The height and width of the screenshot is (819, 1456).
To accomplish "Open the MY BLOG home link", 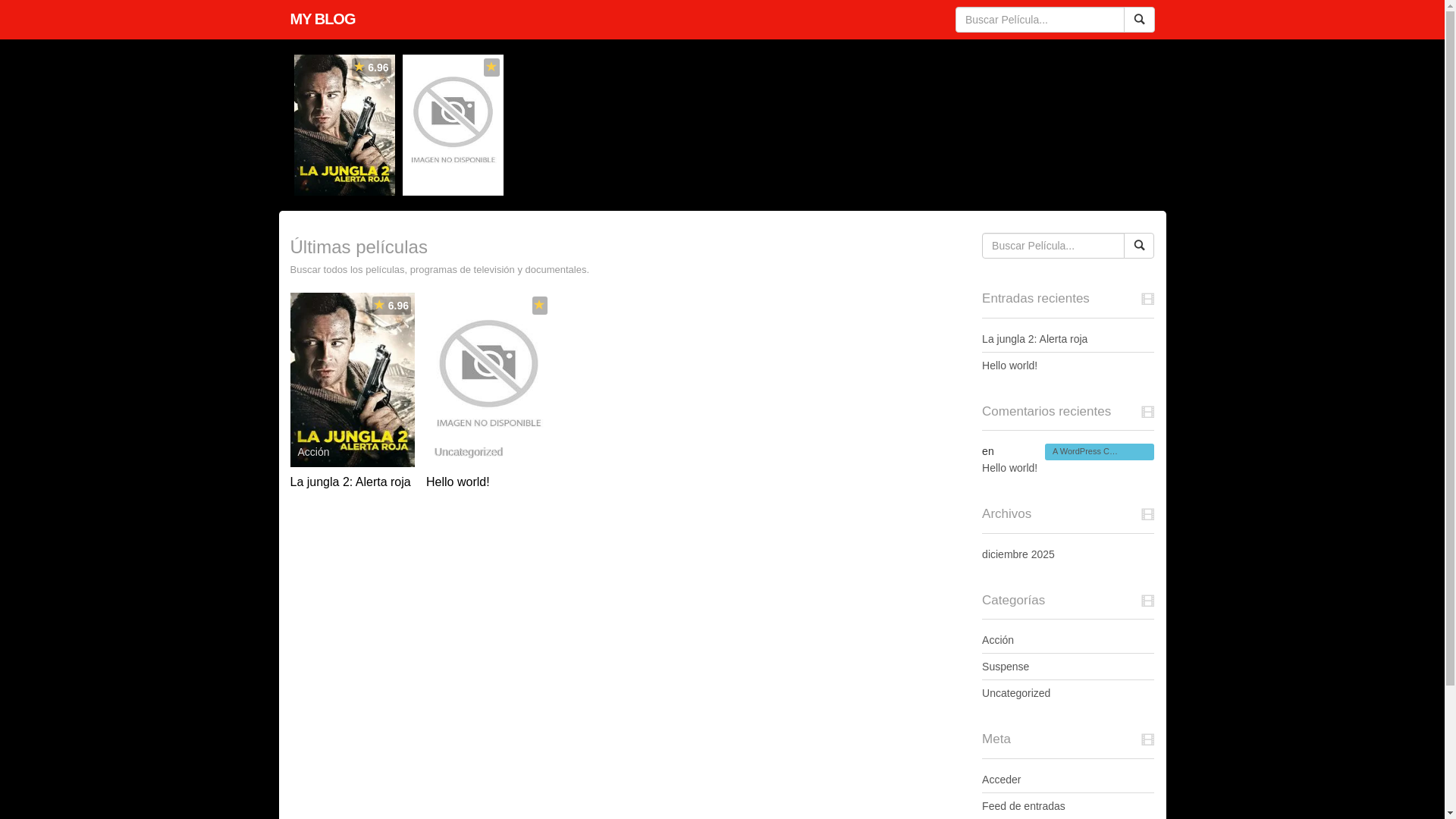I will [x=322, y=19].
